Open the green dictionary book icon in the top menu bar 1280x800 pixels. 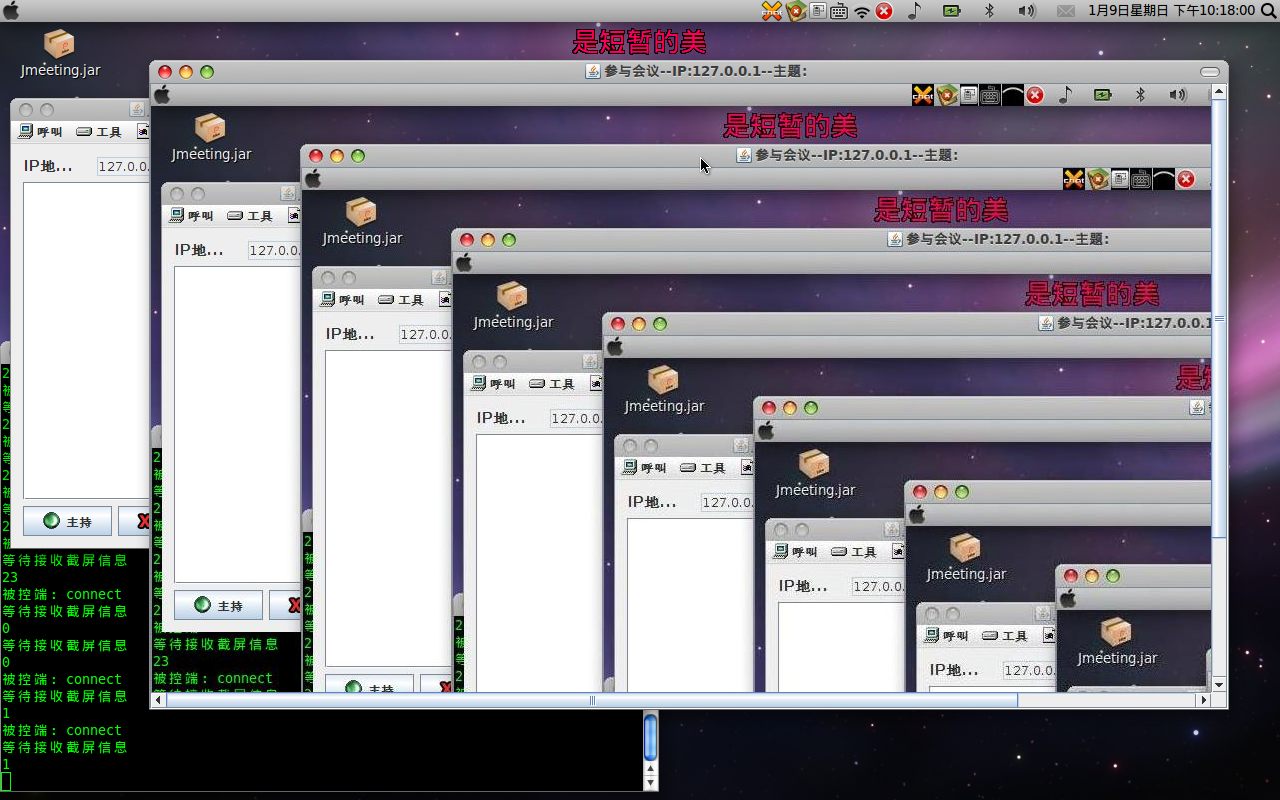[x=796, y=11]
